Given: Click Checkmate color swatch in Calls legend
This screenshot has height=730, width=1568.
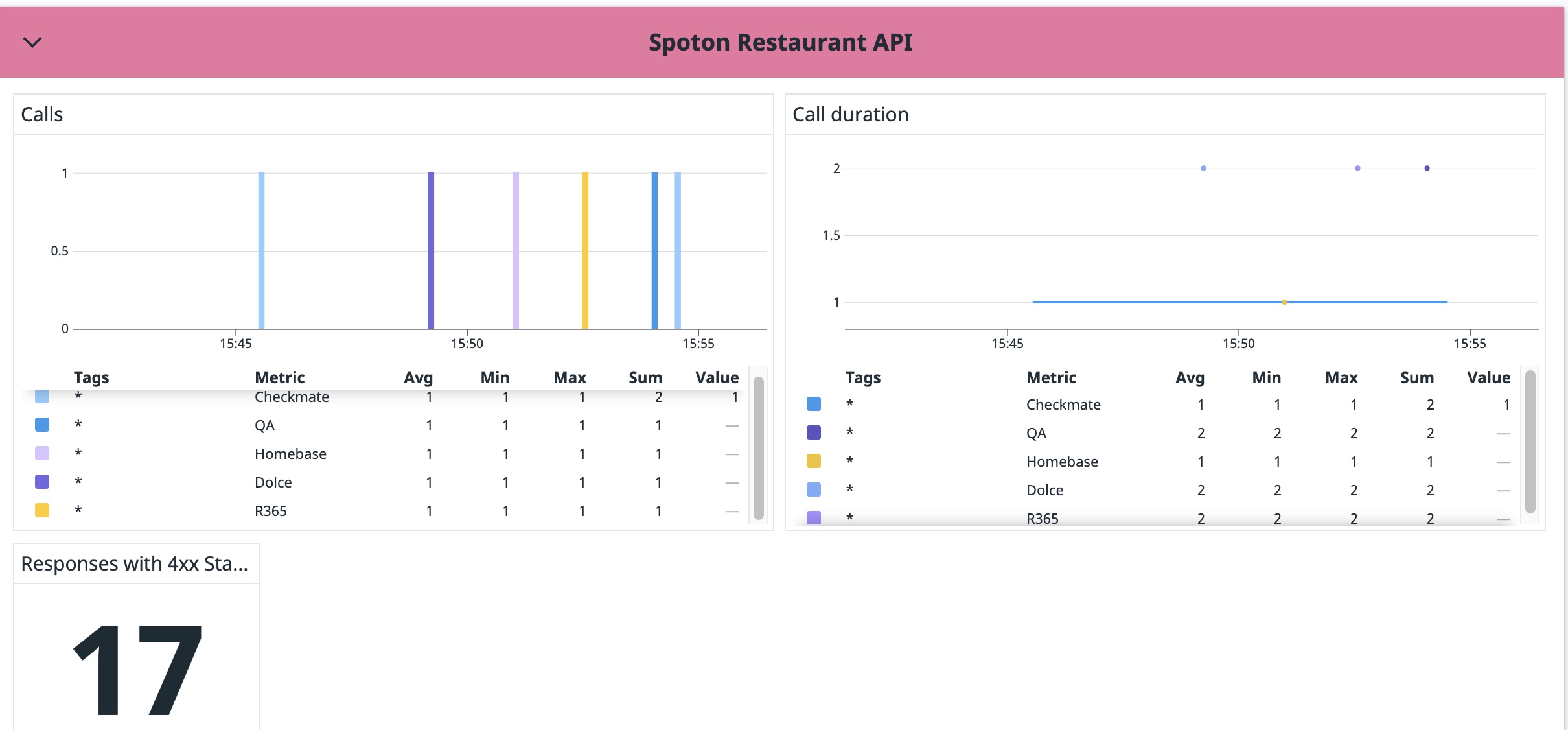Looking at the screenshot, I should [42, 396].
